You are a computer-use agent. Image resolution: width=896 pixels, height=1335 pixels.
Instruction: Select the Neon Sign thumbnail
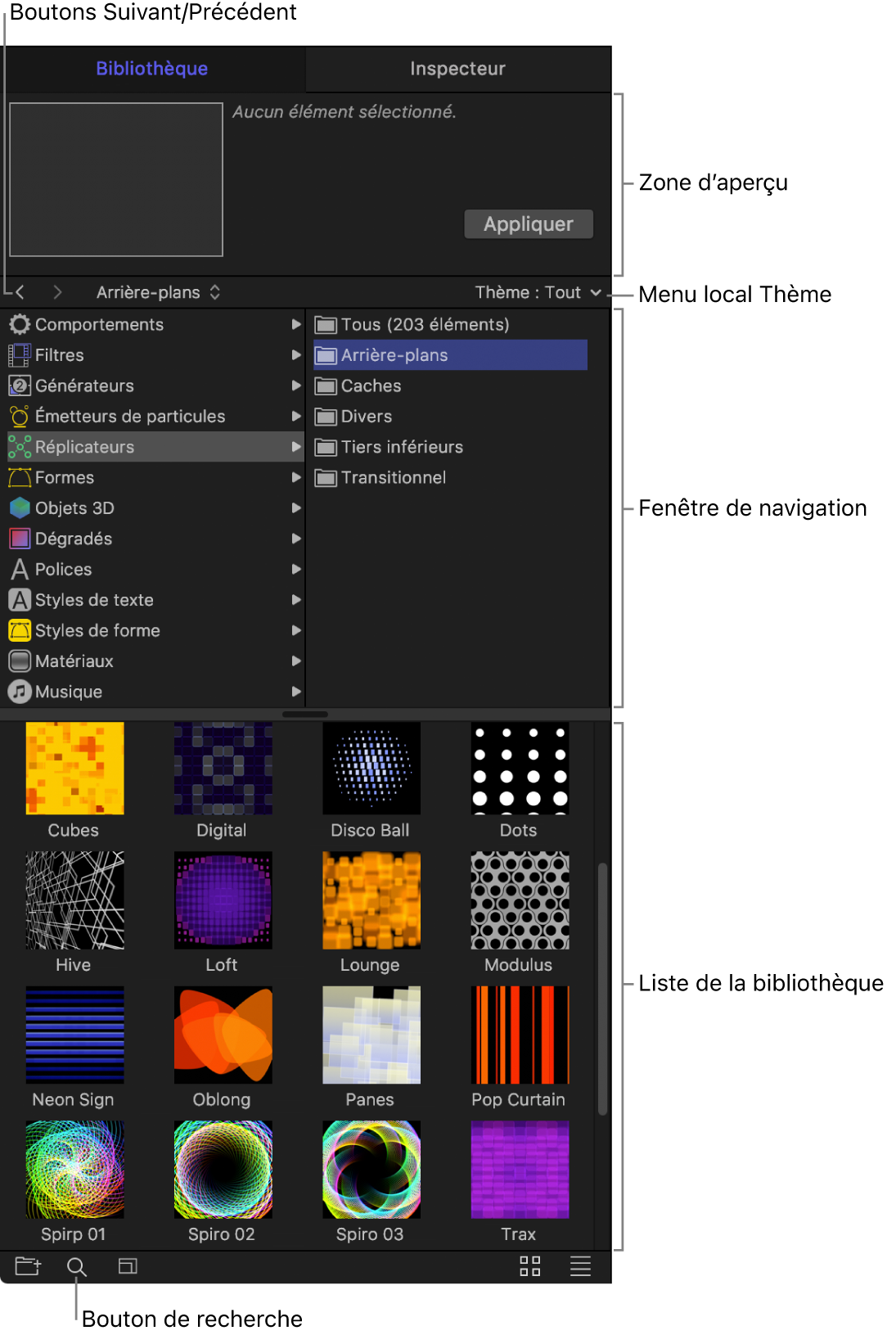point(74,1035)
